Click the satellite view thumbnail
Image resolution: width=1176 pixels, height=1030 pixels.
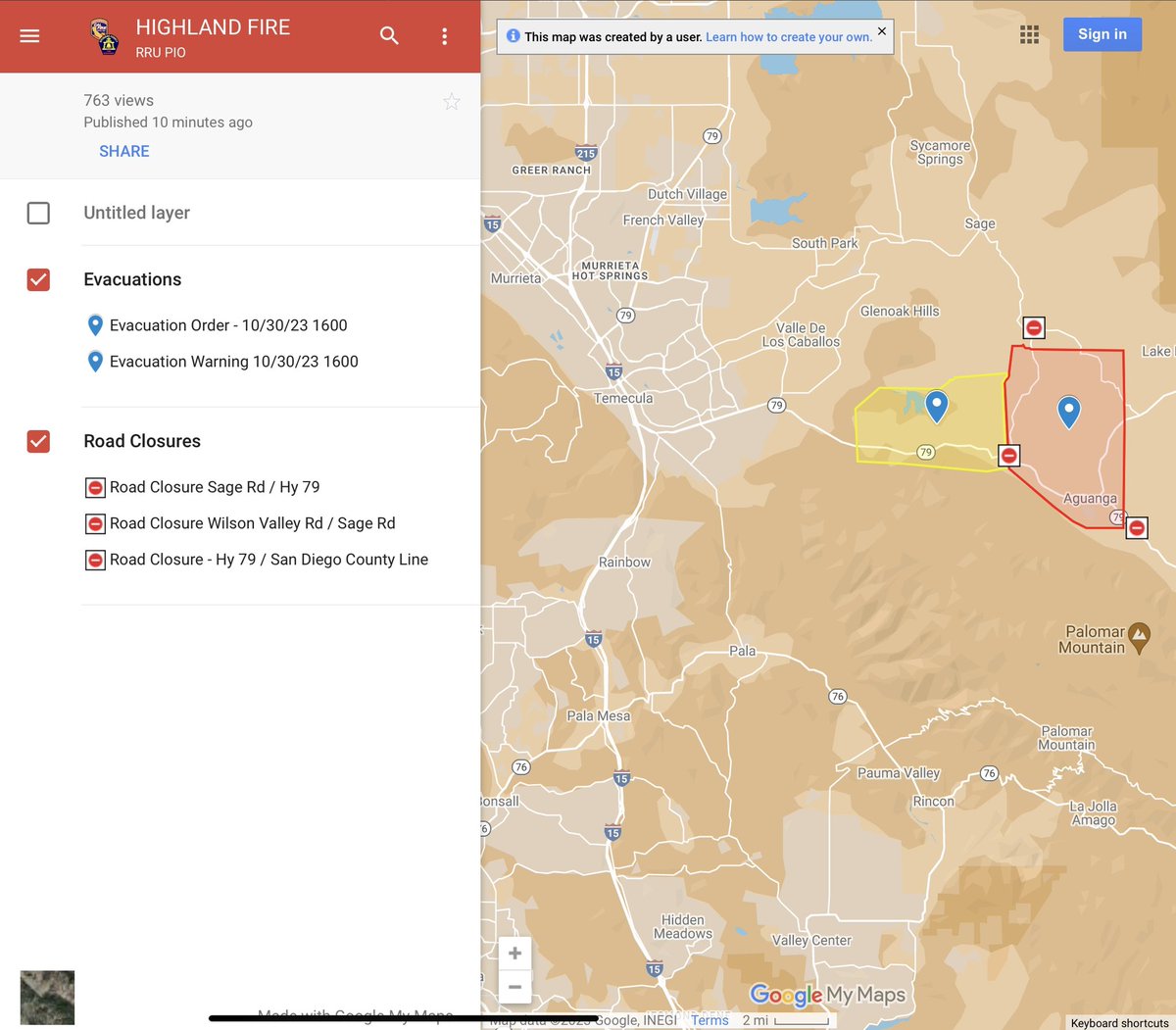point(47,997)
